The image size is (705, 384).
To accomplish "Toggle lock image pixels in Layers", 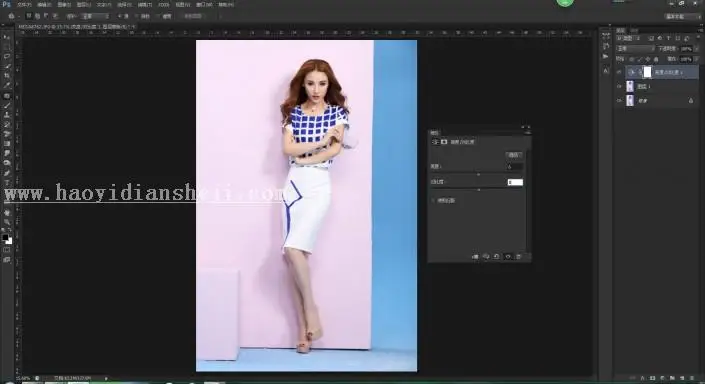I will (640, 59).
